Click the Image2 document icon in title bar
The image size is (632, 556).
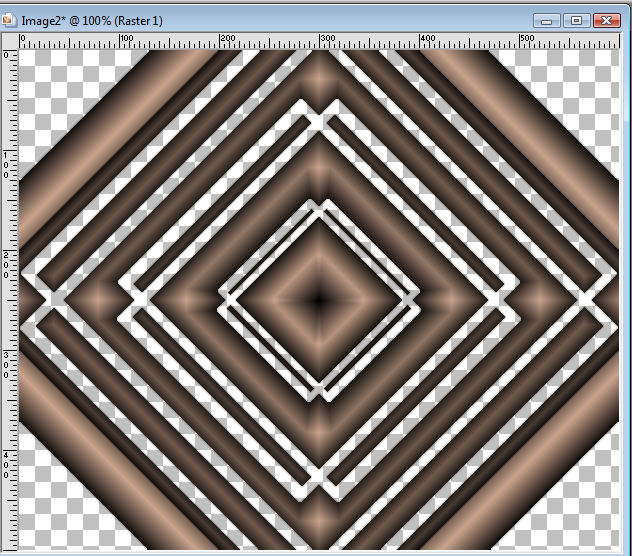pos(8,20)
